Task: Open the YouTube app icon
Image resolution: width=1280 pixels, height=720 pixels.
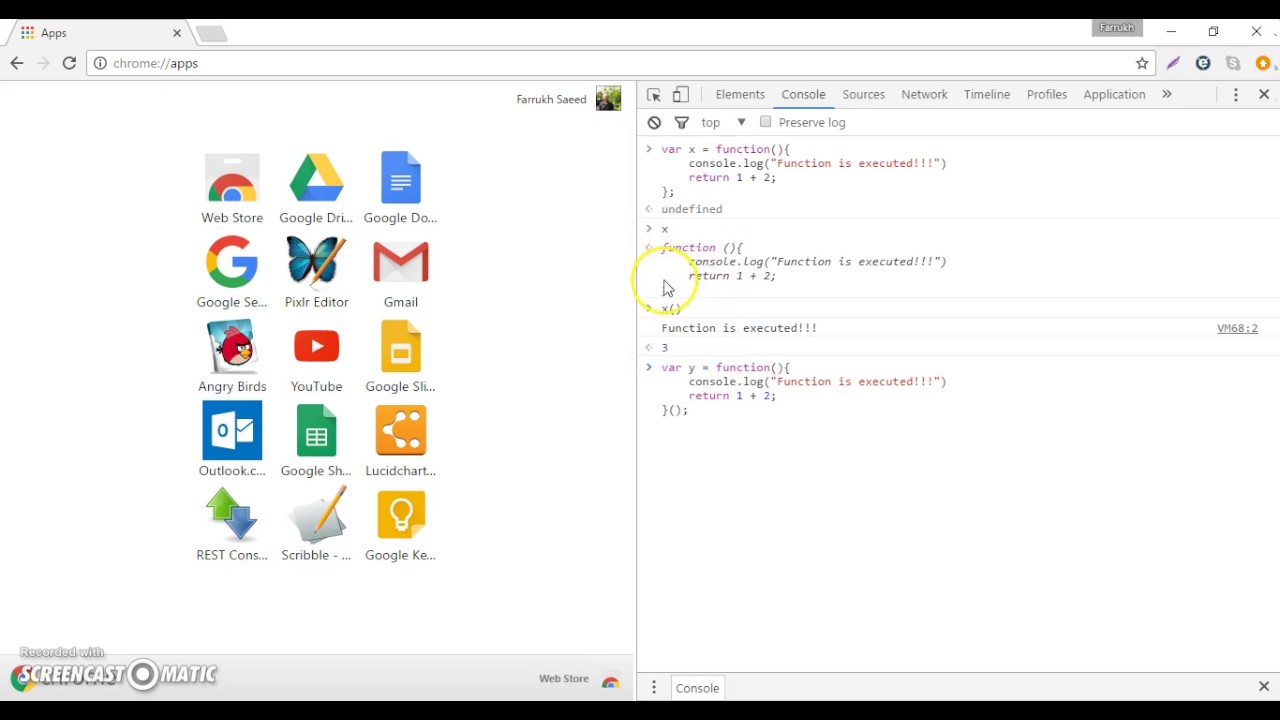Action: coord(316,347)
